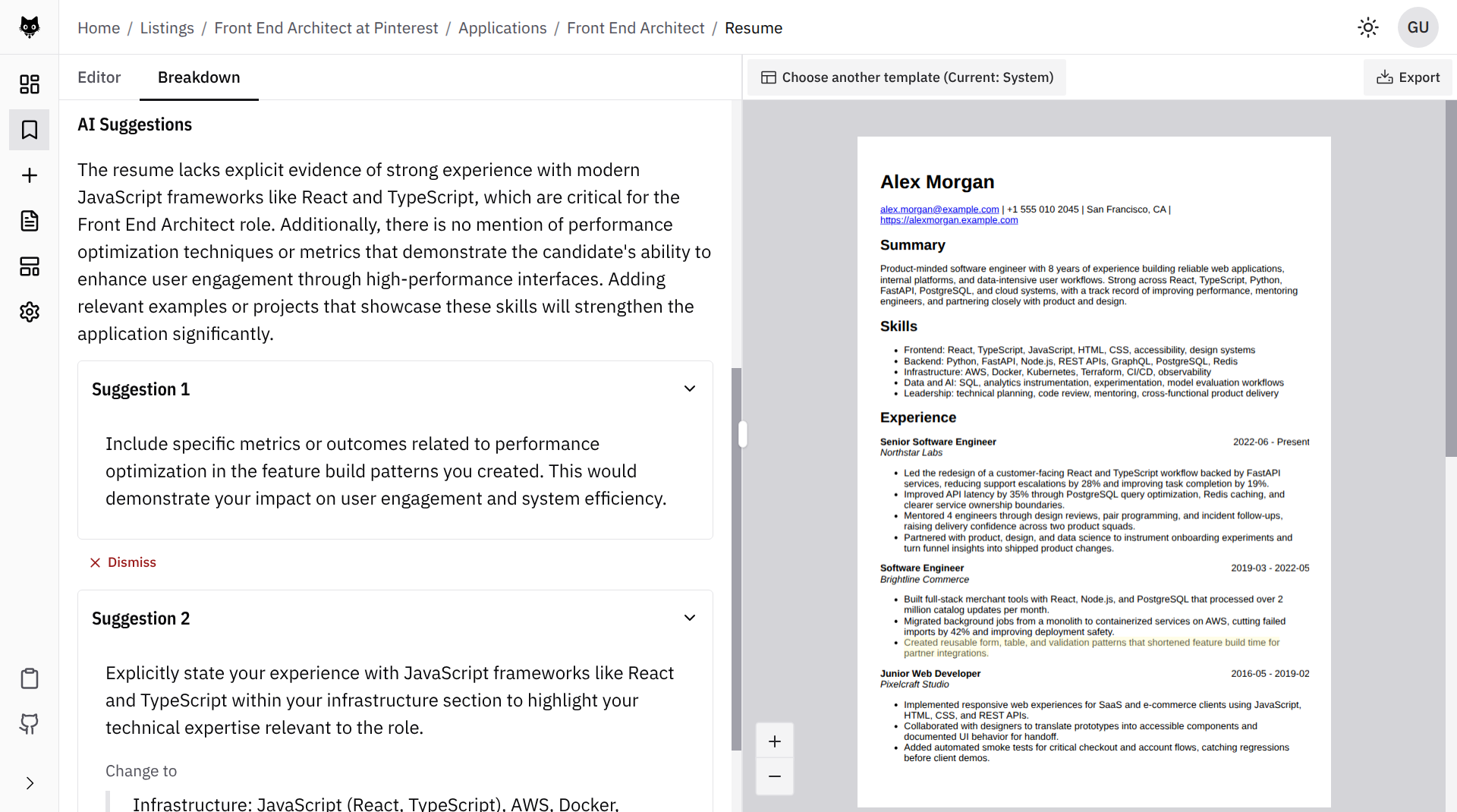Click the suggestions panel vertical scrollbar
The width and height of the screenshot is (1457, 812).
point(736,559)
